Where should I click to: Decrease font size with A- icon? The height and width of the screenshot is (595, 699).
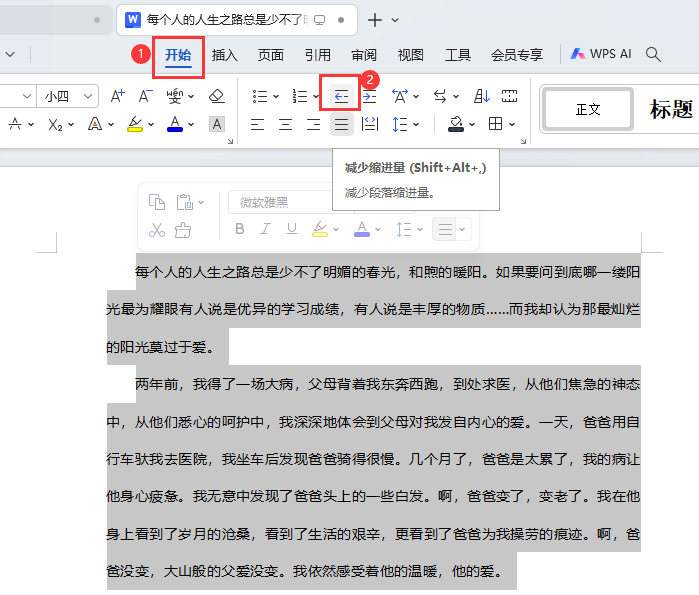[x=145, y=96]
